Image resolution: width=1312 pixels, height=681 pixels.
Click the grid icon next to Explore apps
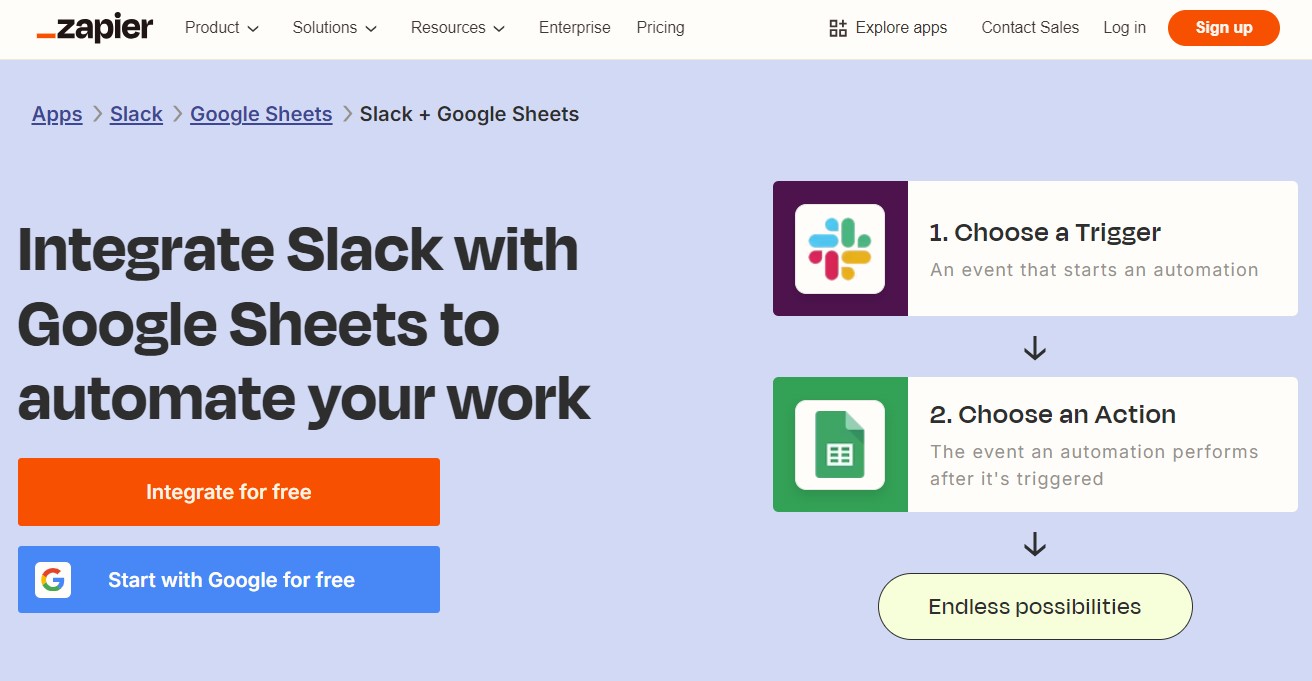coord(837,28)
